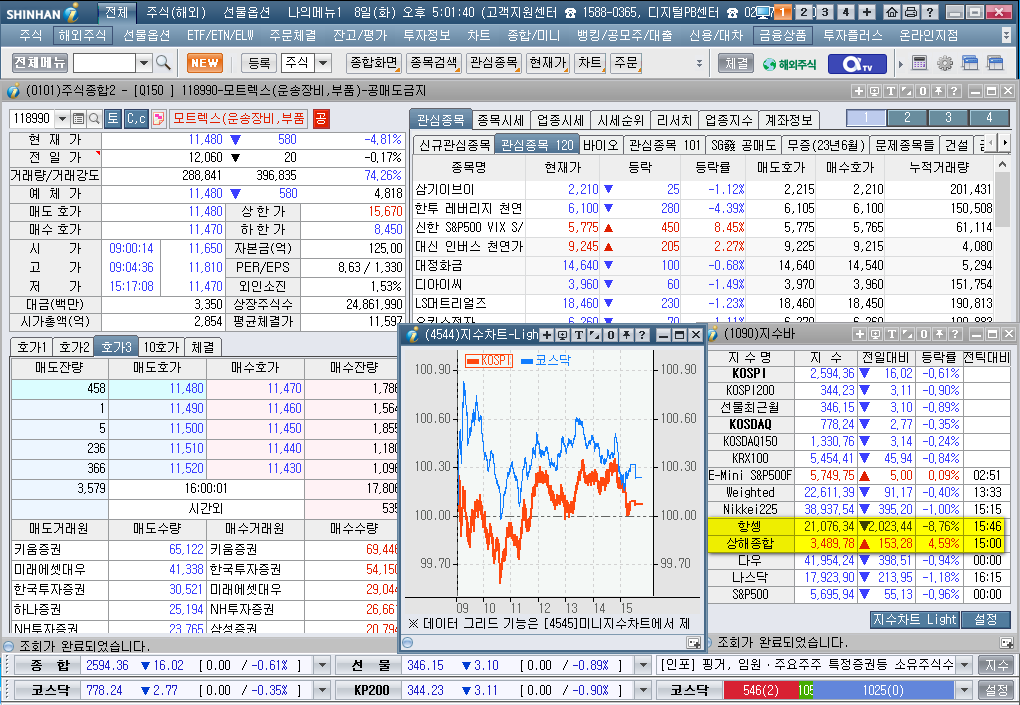Toggle KOSPI series in chart legend
Viewport: 1020px width, 705px height.
[x=489, y=360]
